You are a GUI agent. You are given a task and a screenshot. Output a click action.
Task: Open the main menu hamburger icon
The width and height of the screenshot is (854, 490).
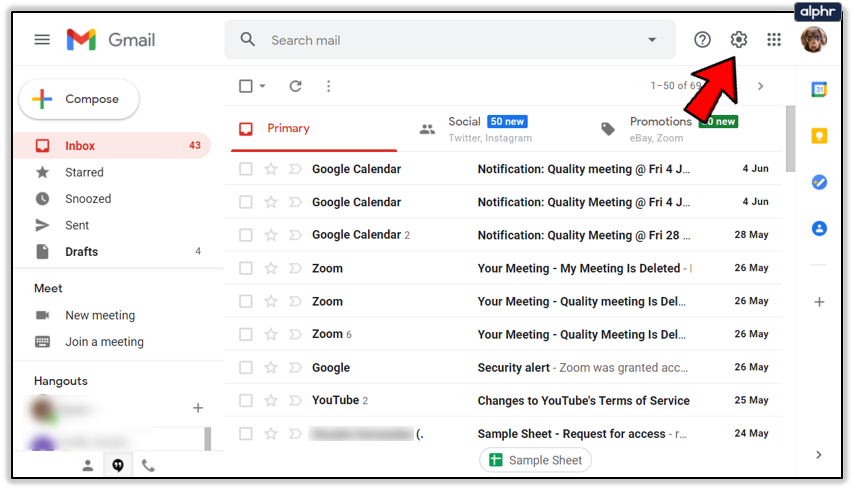point(42,40)
